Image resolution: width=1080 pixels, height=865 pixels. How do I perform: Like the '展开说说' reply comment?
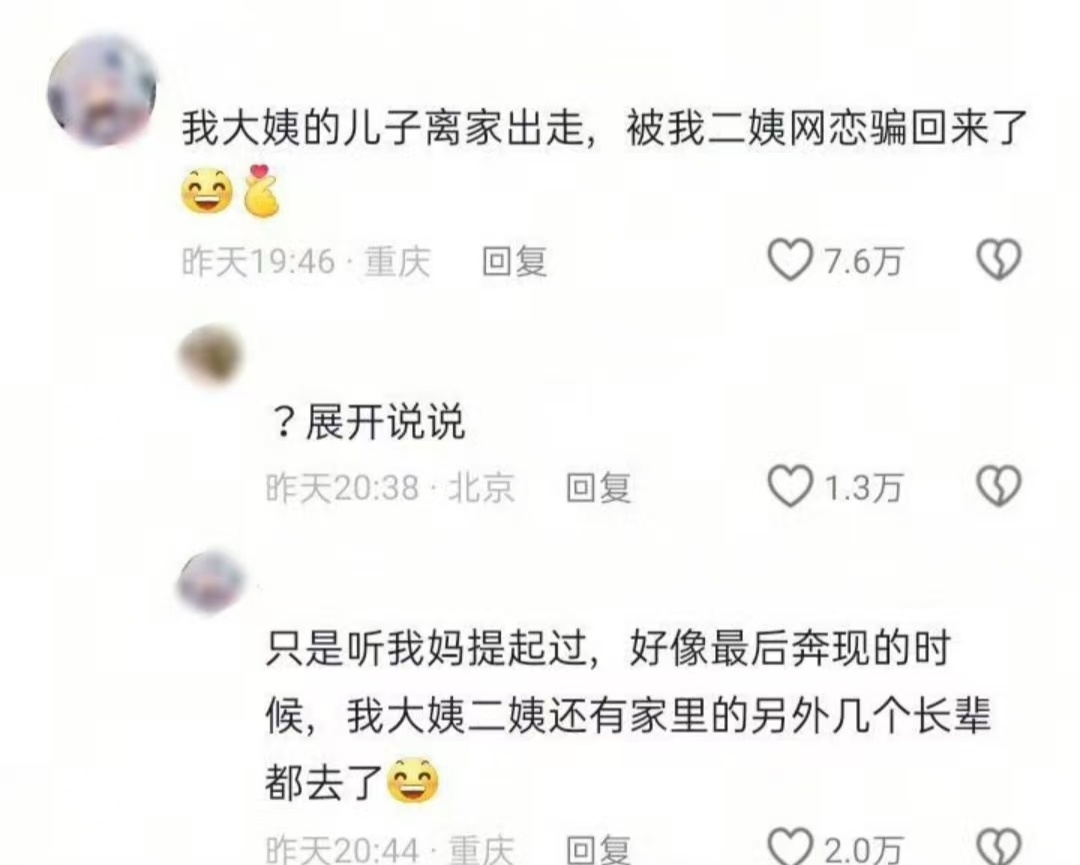[x=790, y=486]
